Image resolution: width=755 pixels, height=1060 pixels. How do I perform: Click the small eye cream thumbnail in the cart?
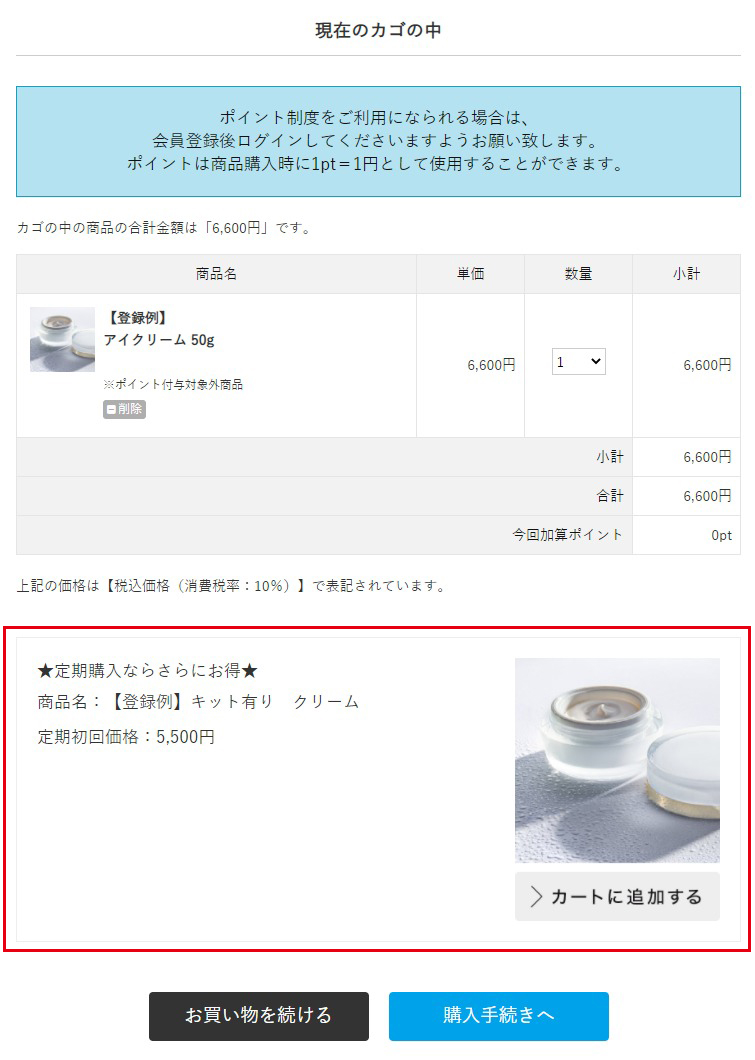[62, 339]
